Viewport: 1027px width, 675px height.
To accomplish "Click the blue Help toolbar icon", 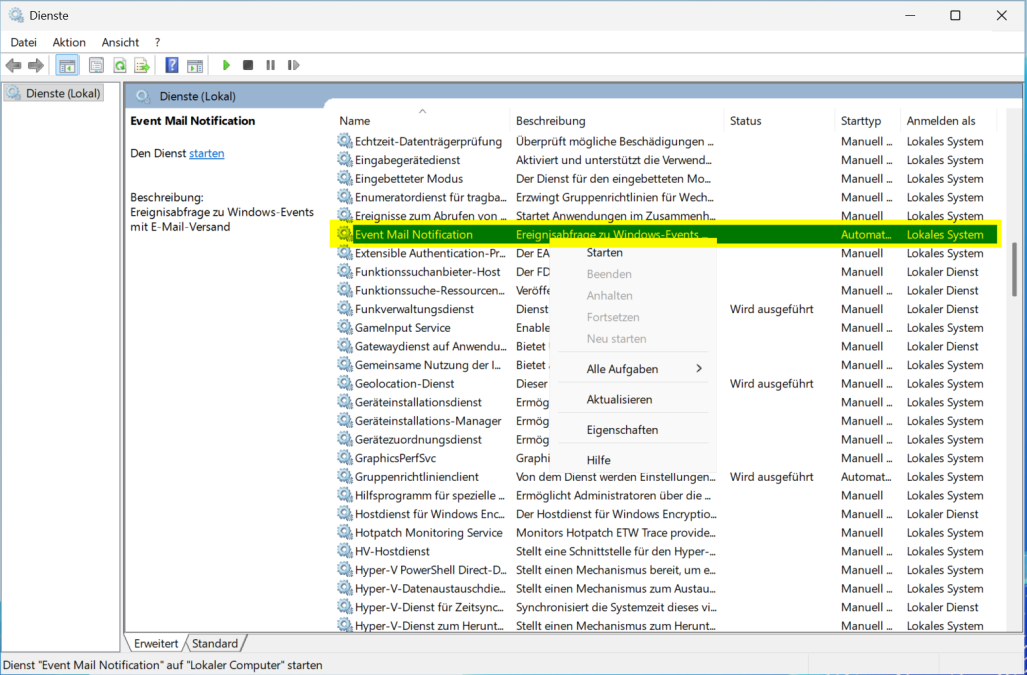I will pyautogui.click(x=172, y=65).
